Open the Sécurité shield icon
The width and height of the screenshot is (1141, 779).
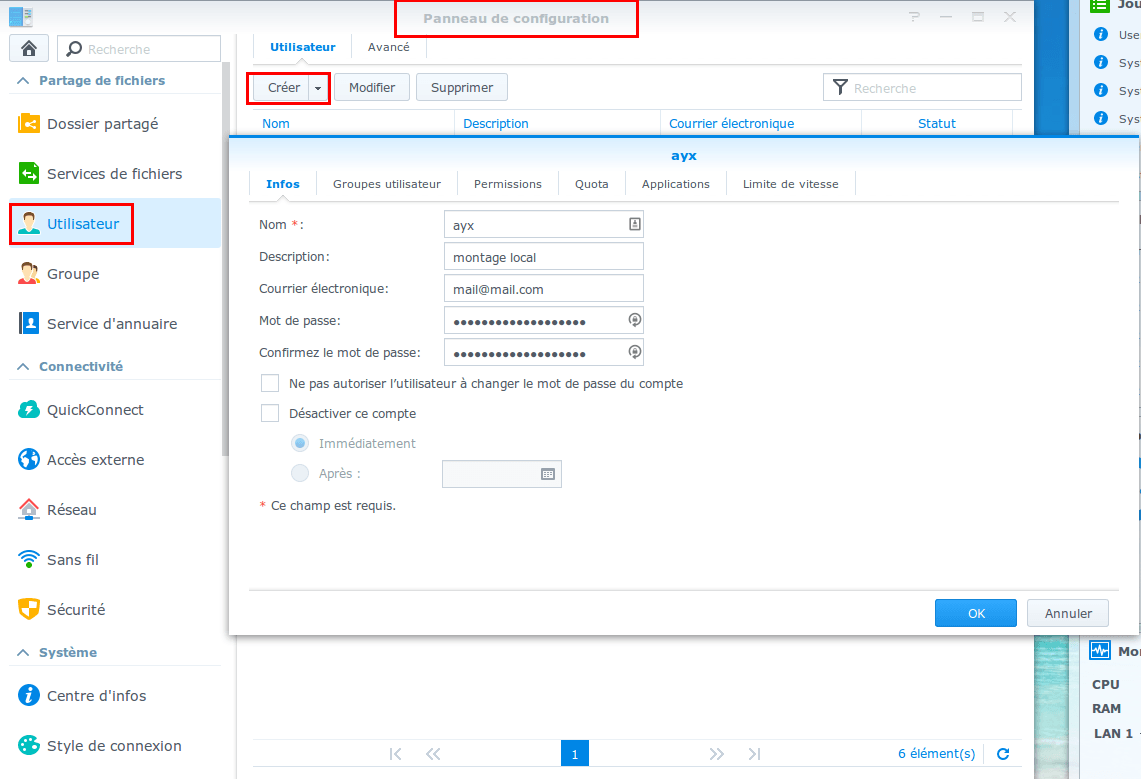pos(28,610)
